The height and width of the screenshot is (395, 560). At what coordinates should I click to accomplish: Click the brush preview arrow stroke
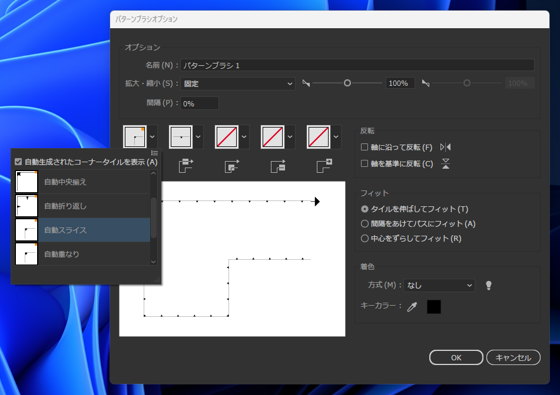[240, 201]
